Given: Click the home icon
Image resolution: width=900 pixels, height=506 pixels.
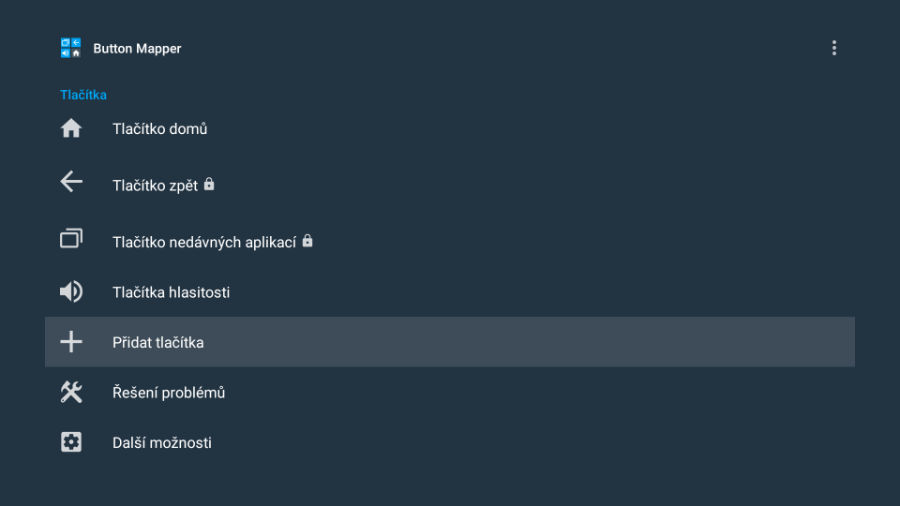Looking at the screenshot, I should tap(71, 128).
